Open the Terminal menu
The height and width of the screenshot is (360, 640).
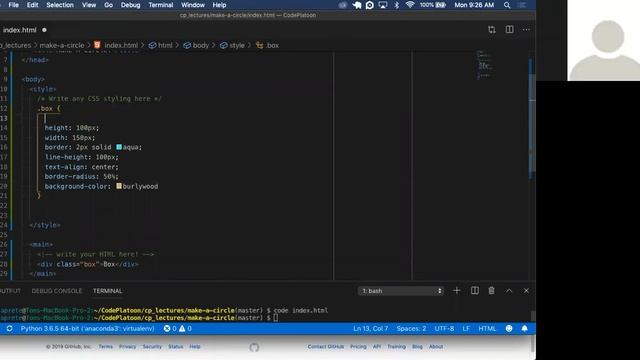tap(160, 5)
